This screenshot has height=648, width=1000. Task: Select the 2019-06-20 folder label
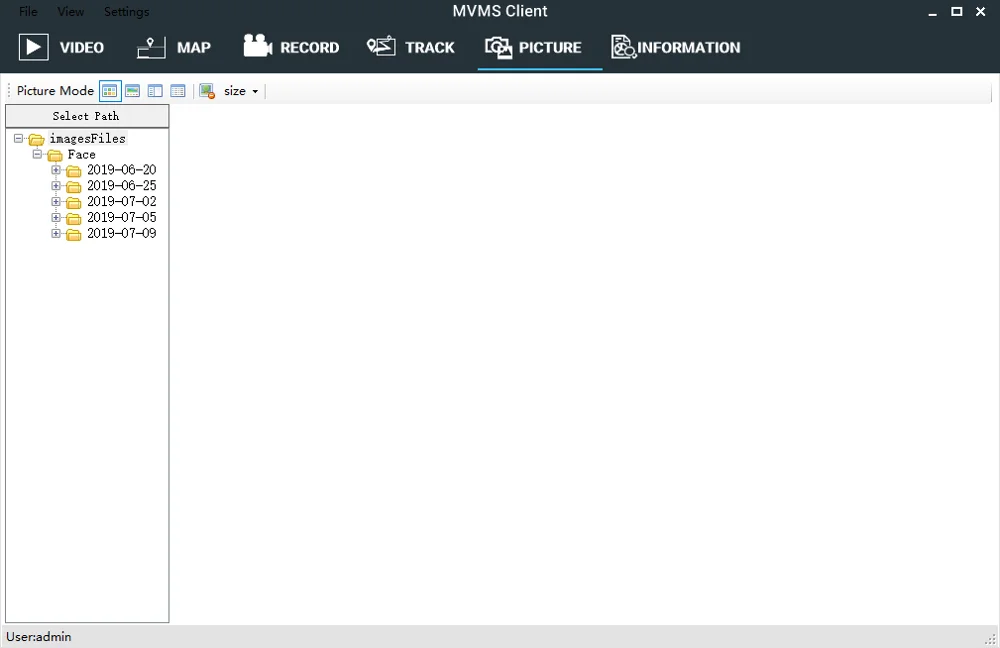[x=121, y=170]
